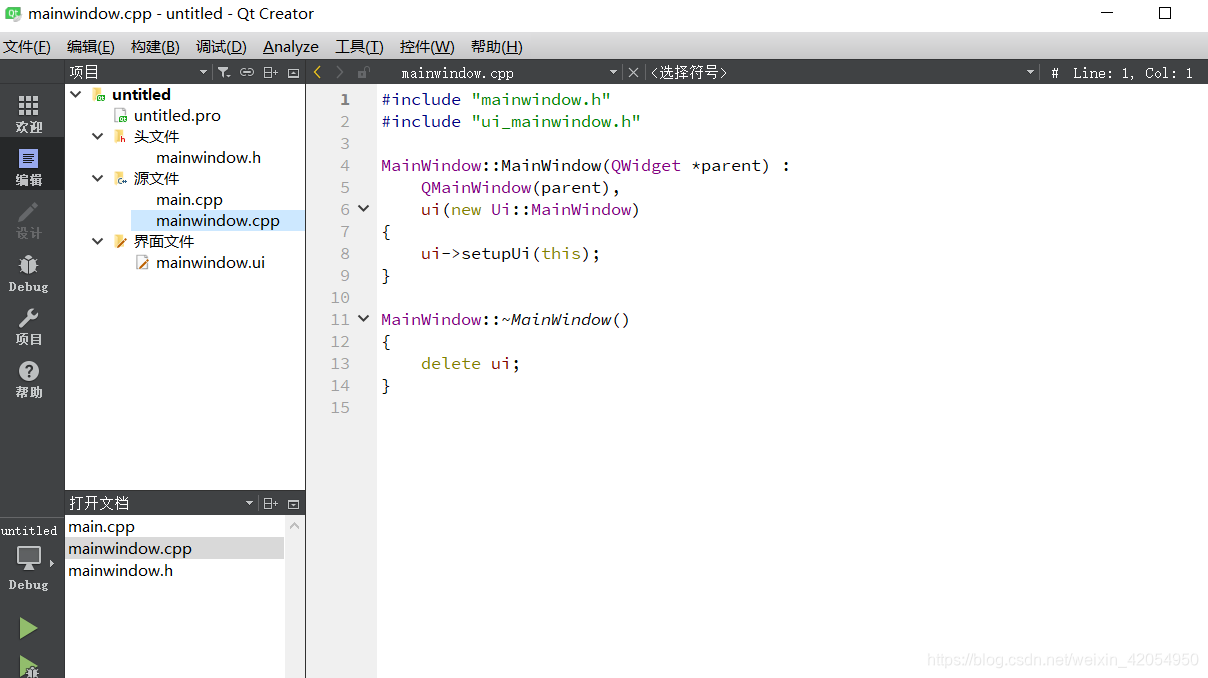Open 项目 (Projects) mode in the sidebar
The height and width of the screenshot is (678, 1208).
pyautogui.click(x=29, y=325)
